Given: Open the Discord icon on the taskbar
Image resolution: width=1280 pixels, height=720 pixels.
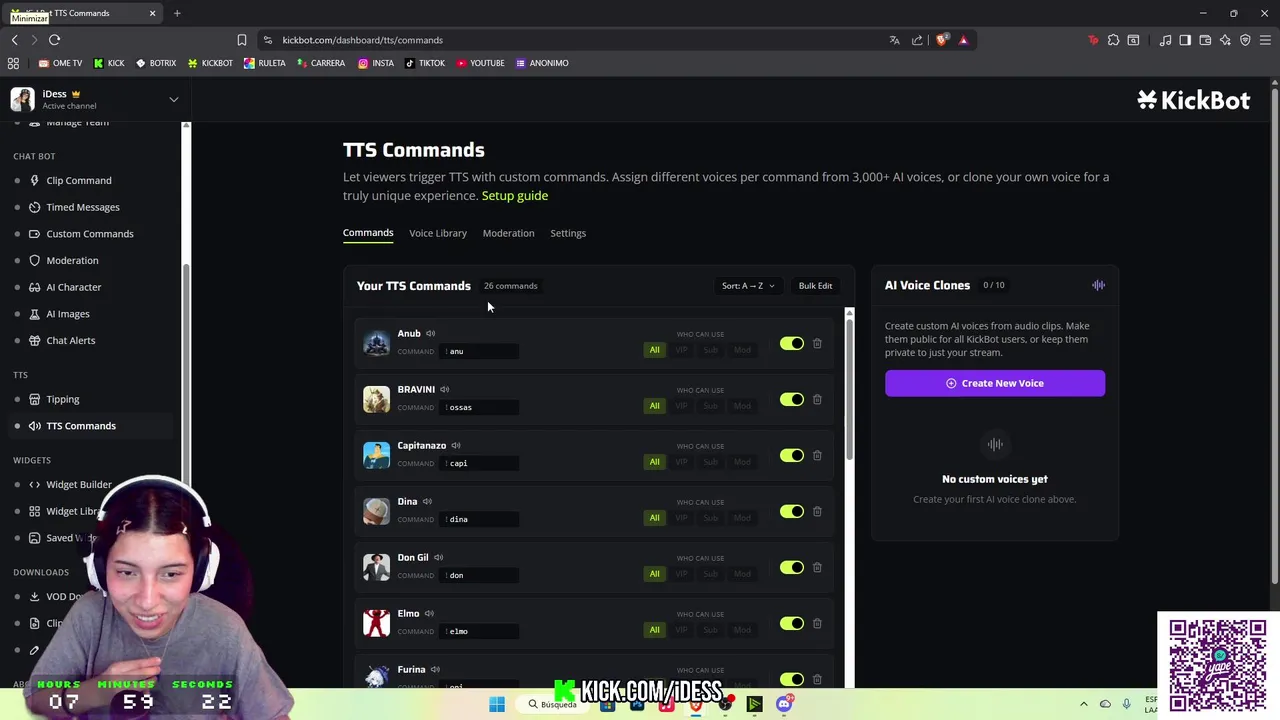Looking at the screenshot, I should (x=784, y=704).
